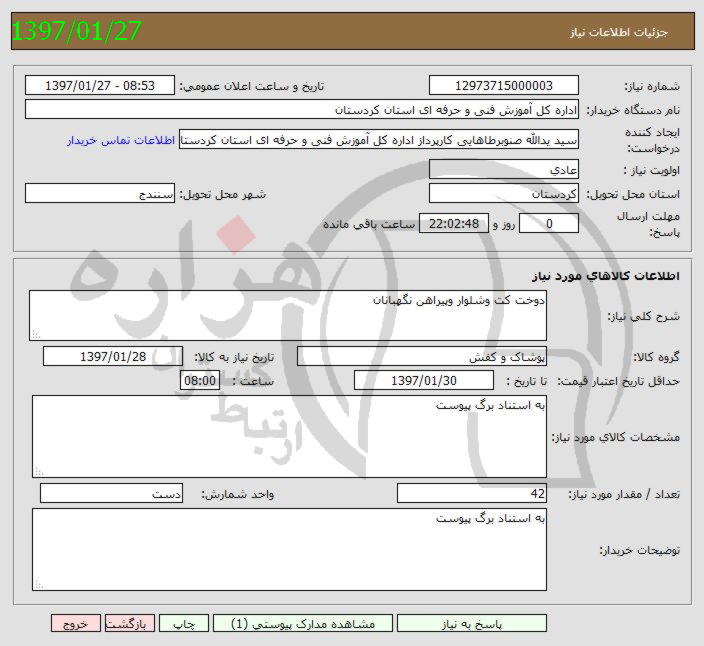This screenshot has height=646, width=704.
Task: Click the goods group field پوشاک و کفش
Action: tap(422, 356)
